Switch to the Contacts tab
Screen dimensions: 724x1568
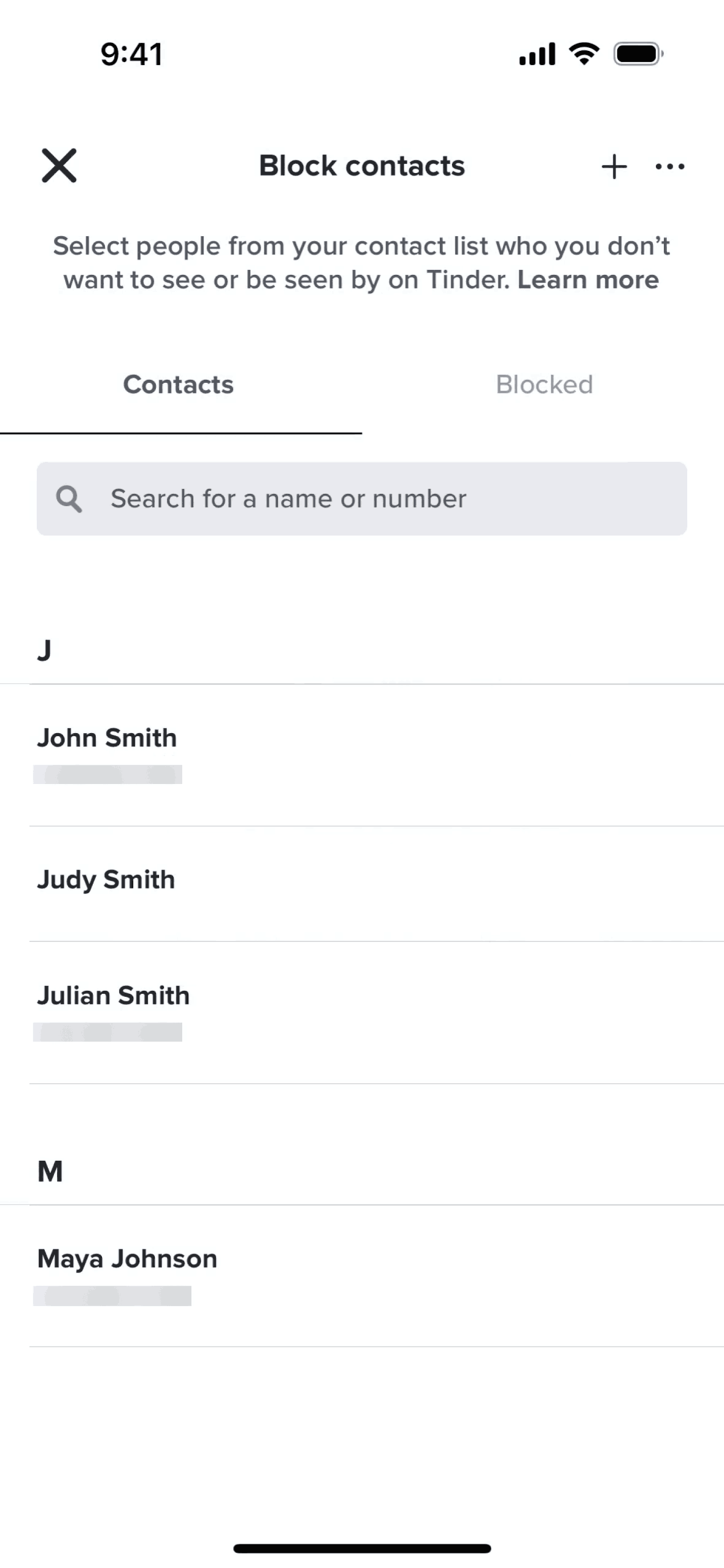pyautogui.click(x=179, y=385)
